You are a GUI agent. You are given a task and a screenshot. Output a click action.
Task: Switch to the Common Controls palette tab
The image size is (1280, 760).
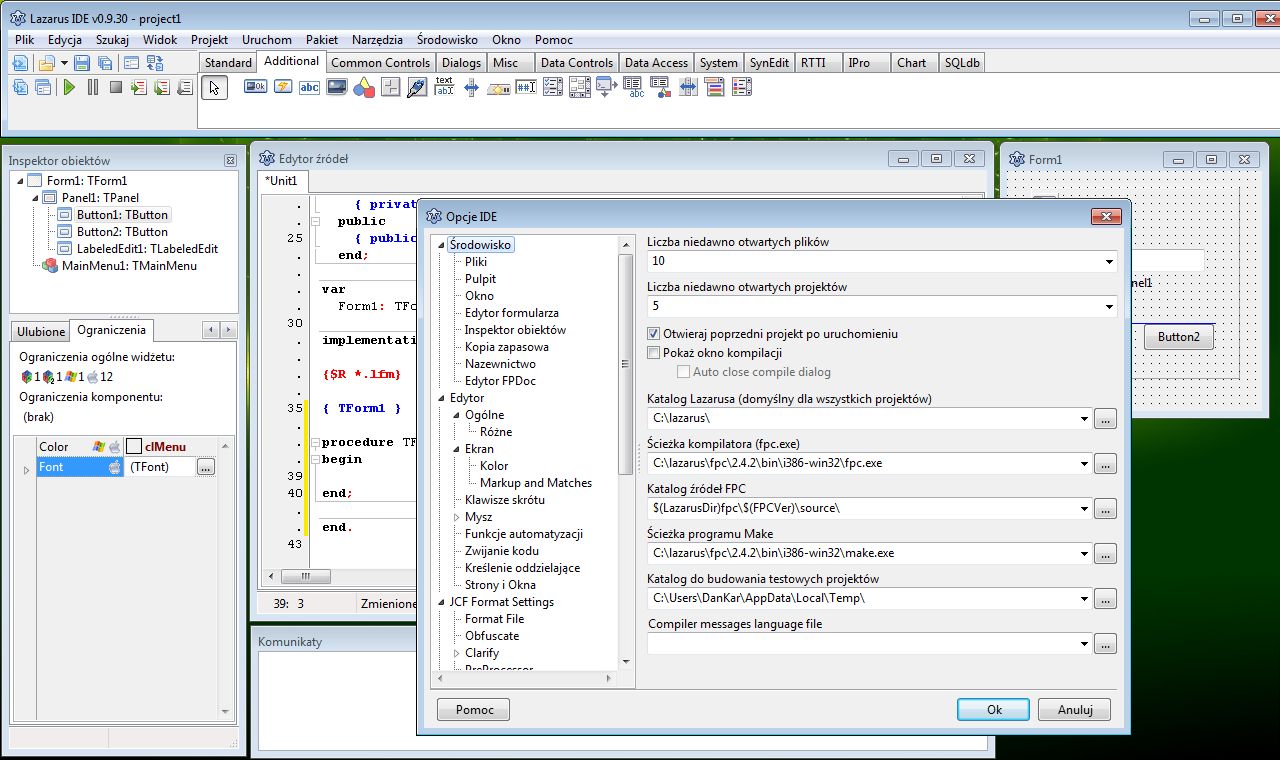coord(380,63)
